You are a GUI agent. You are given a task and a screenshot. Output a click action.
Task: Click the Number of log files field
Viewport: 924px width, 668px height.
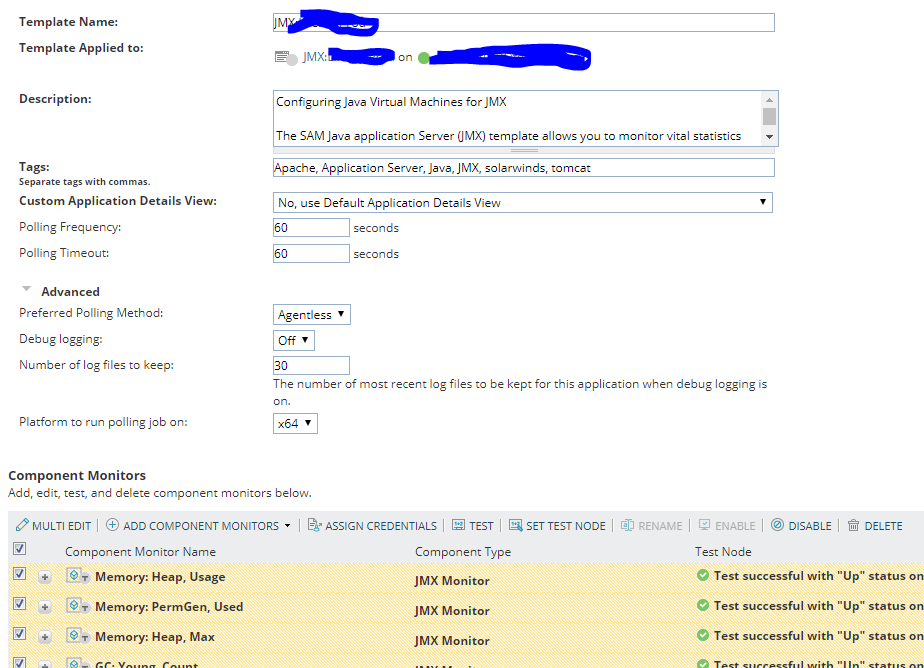(311, 365)
